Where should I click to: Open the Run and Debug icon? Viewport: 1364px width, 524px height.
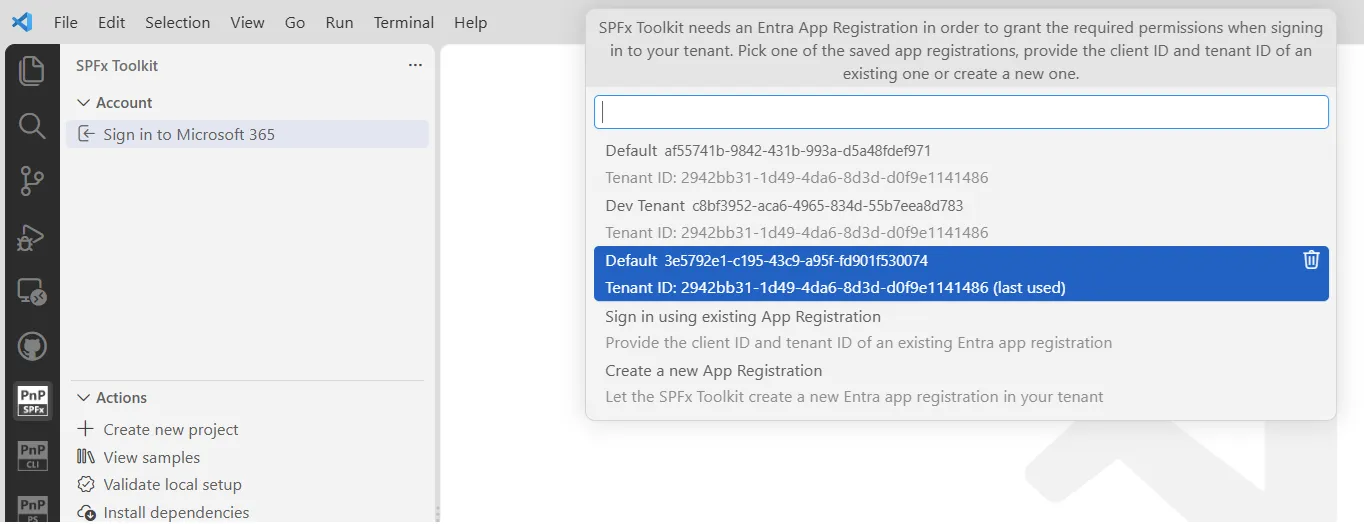tap(32, 237)
